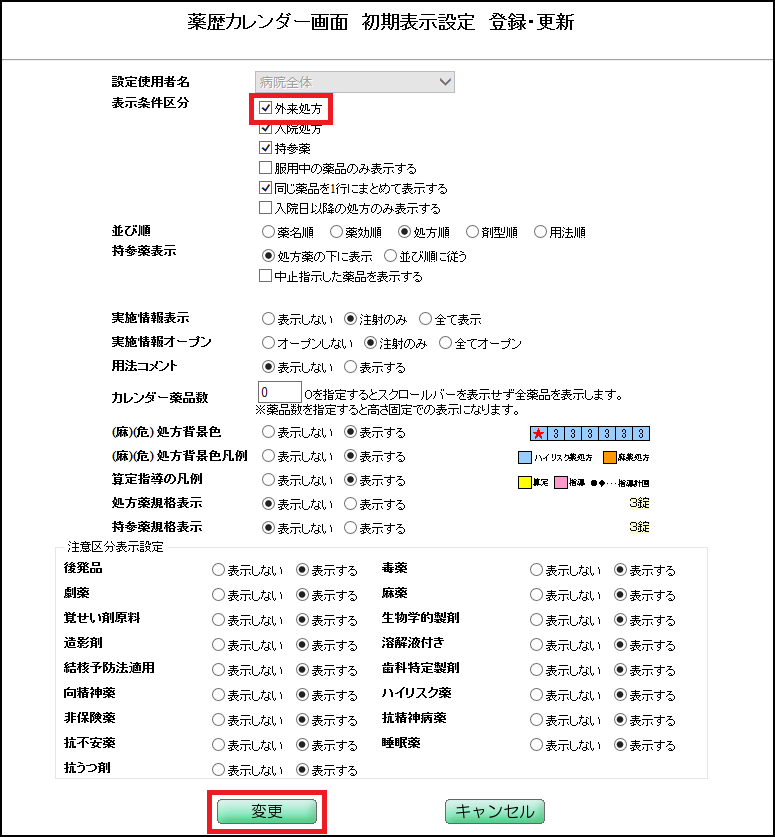
Task: Set 毒薬 to 表示しない
Action: [x=537, y=570]
